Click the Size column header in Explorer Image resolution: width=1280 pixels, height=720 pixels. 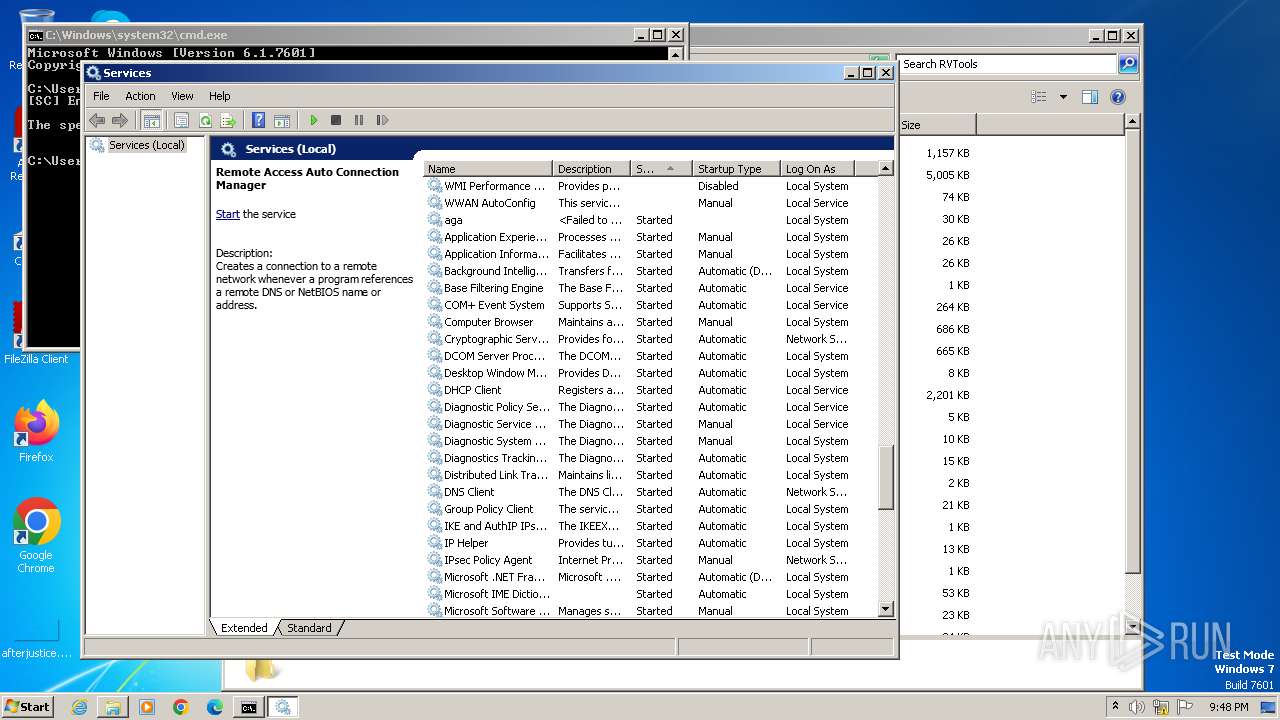(x=936, y=125)
